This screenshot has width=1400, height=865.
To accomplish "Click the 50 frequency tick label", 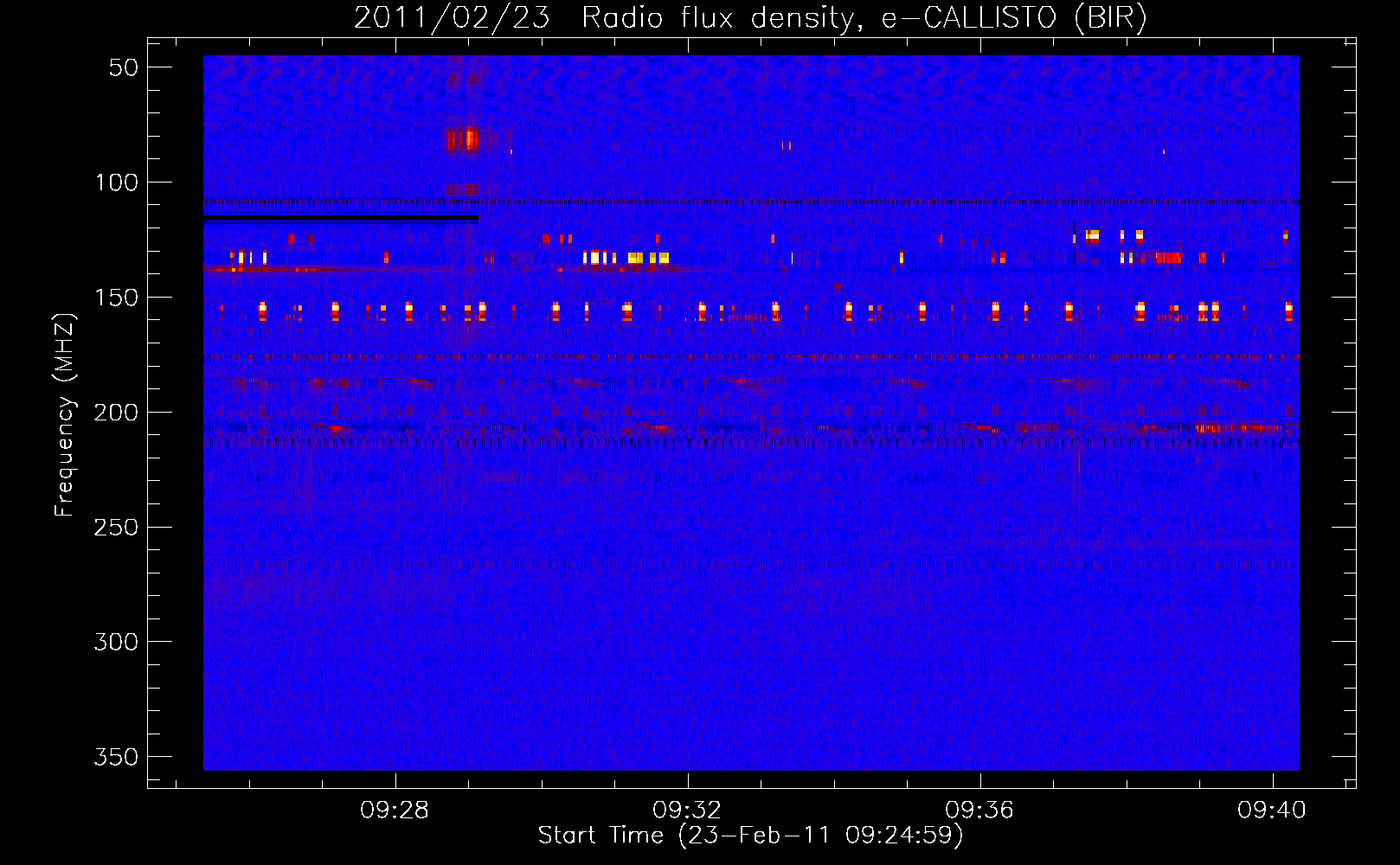I will (x=124, y=67).
